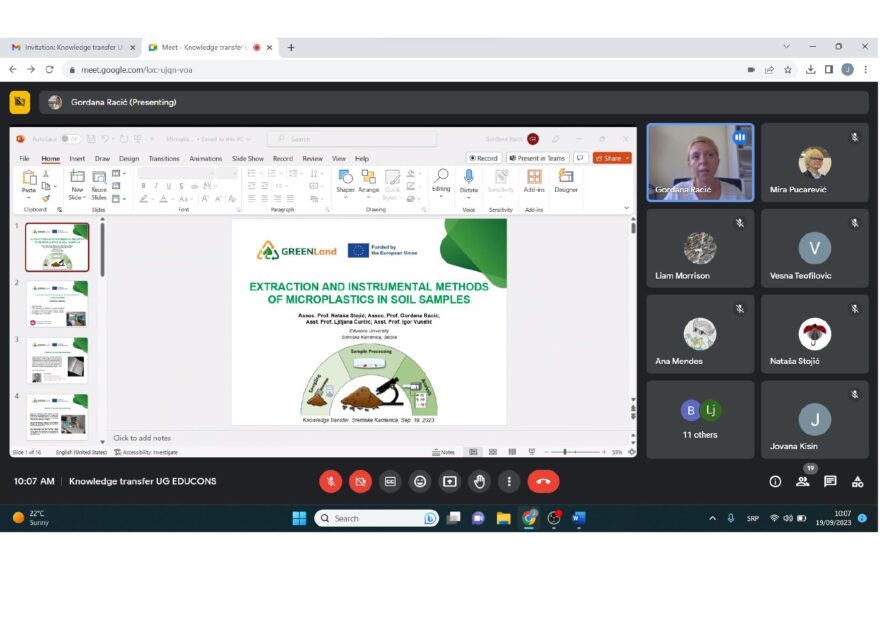Click the PowerPoint zoom slider
This screenshot has width=880, height=623.
coord(577,452)
